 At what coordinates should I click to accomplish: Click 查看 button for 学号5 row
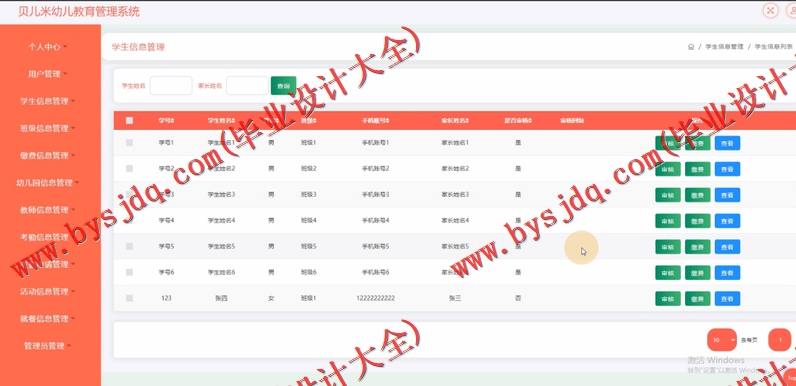click(x=727, y=247)
